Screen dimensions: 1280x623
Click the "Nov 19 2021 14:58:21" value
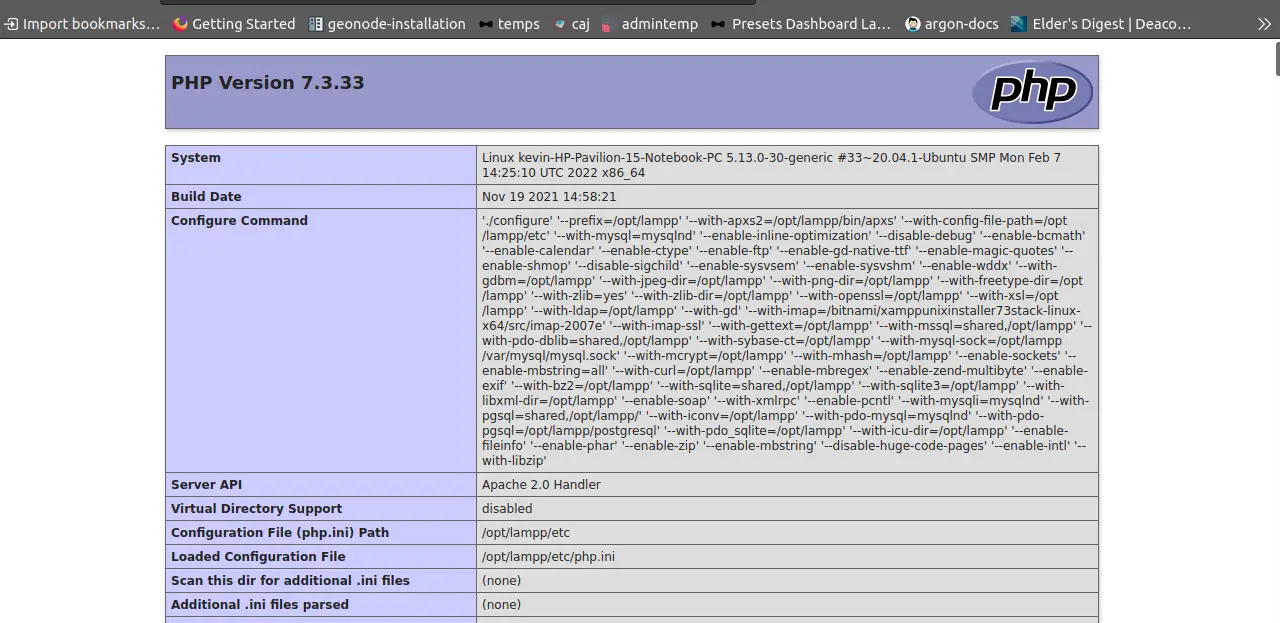point(549,197)
